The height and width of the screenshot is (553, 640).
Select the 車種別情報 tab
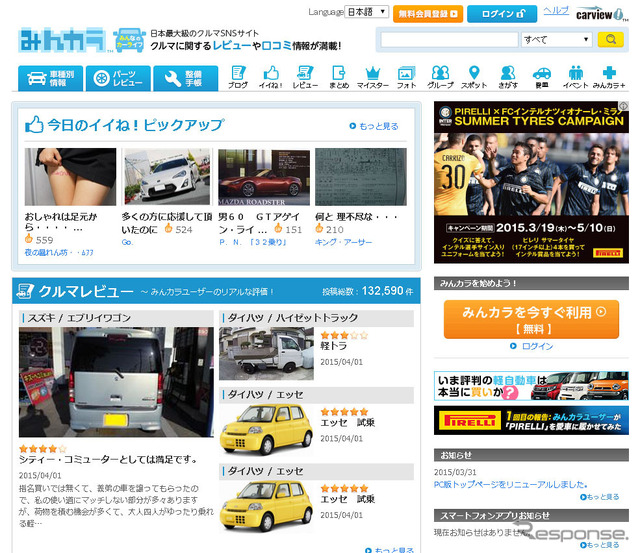coord(51,78)
